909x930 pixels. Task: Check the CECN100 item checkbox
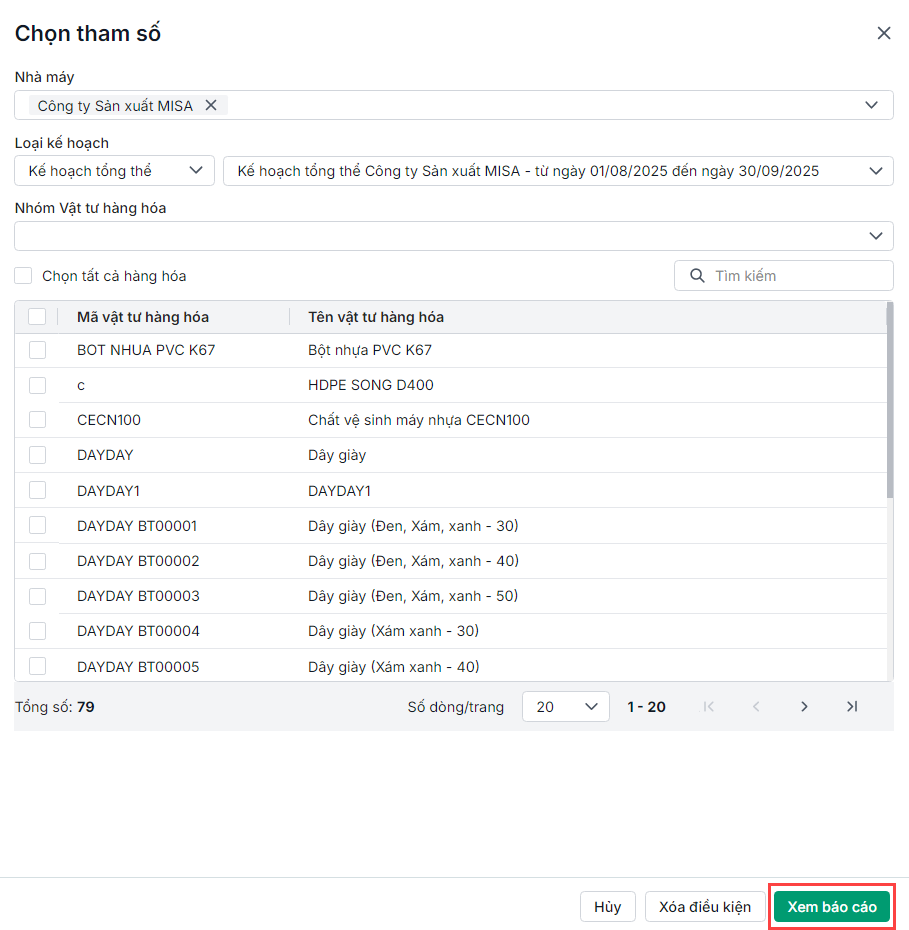pos(37,420)
